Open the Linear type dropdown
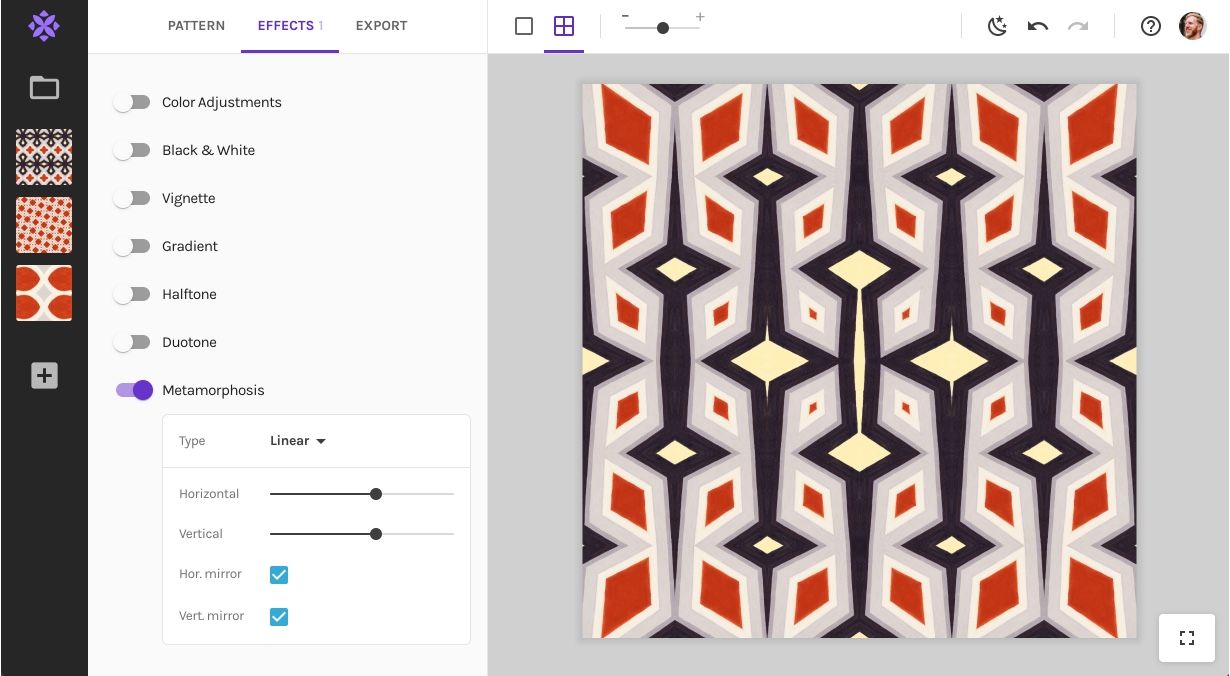 click(298, 441)
